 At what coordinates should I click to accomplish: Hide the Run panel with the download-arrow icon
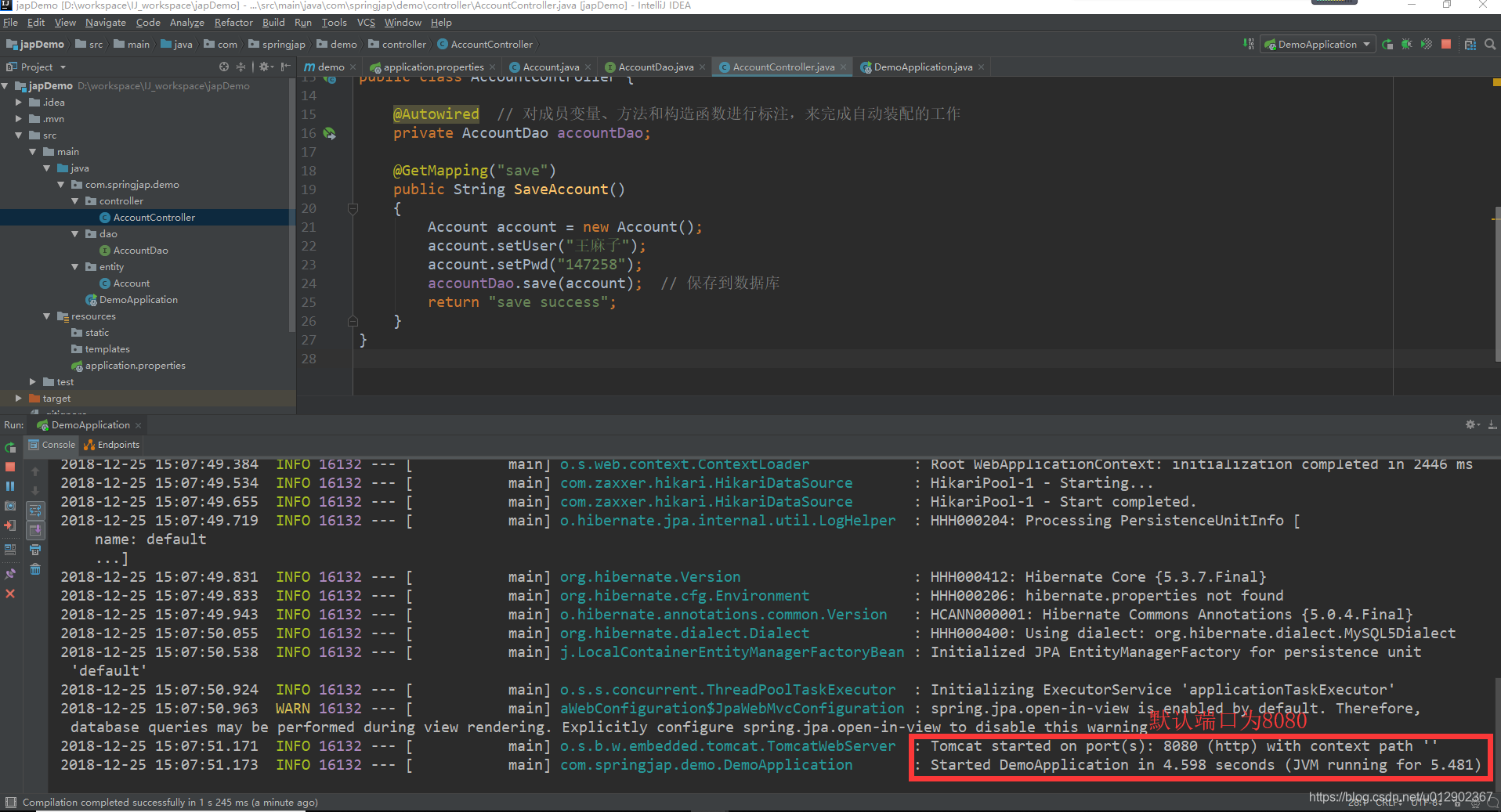click(1492, 424)
